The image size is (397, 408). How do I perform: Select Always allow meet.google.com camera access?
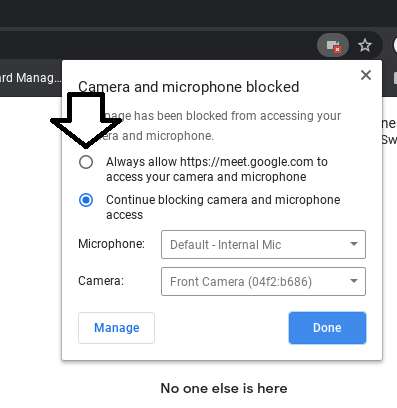86,162
